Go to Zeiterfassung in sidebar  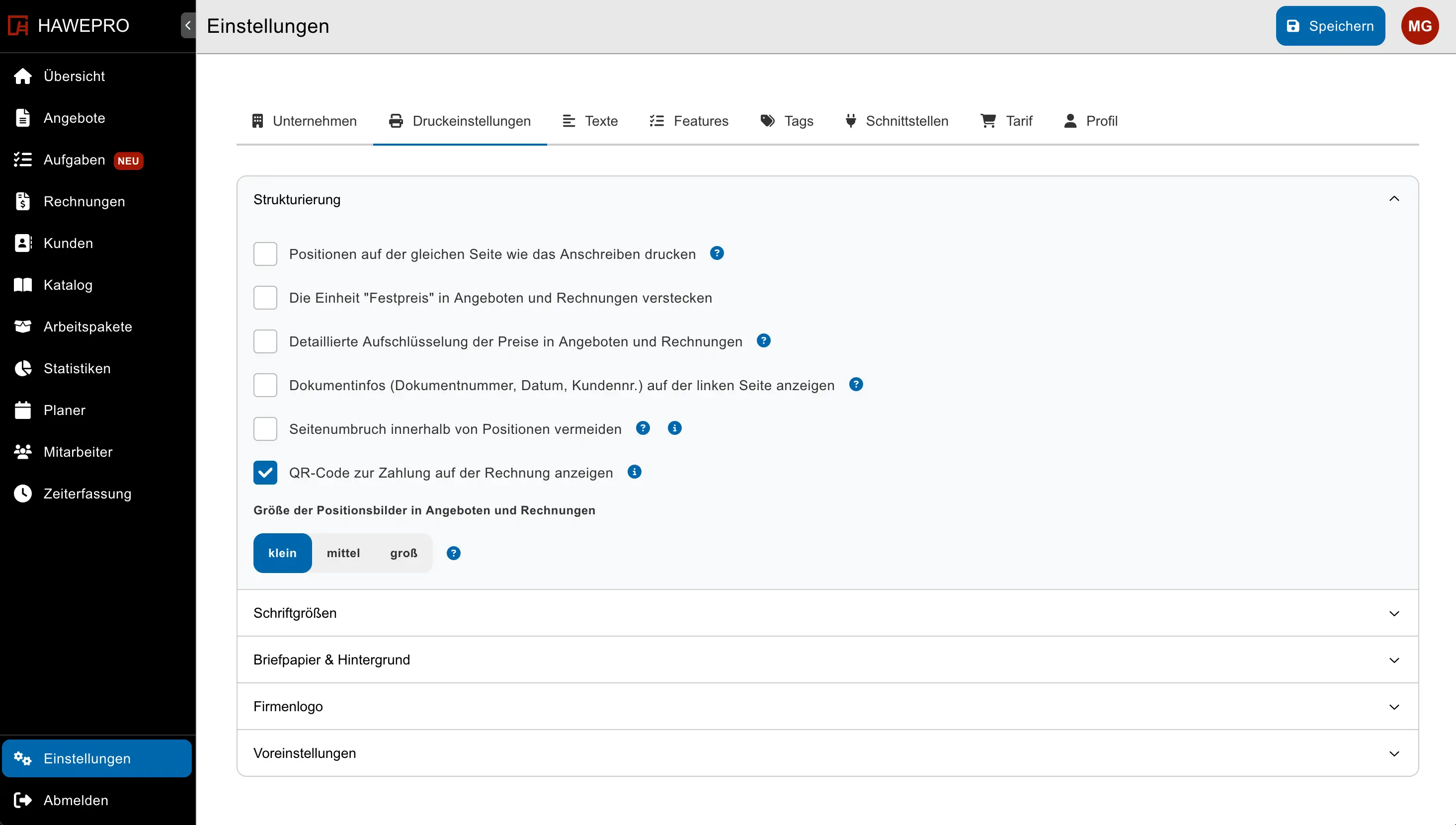[x=97, y=494]
